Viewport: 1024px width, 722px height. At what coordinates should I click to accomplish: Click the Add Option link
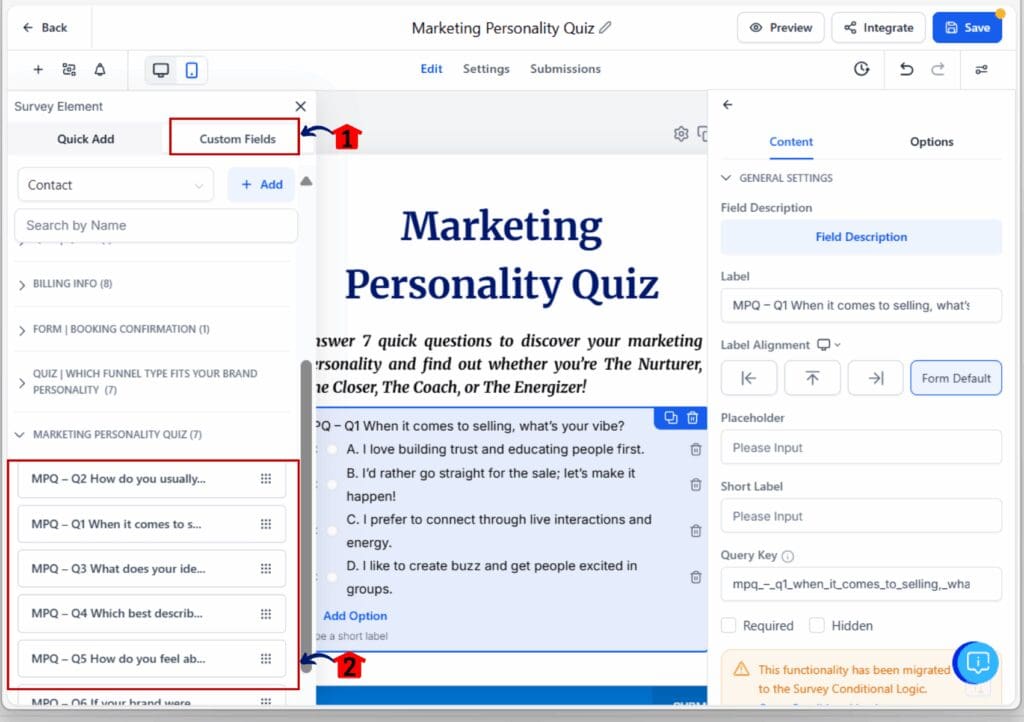(355, 616)
